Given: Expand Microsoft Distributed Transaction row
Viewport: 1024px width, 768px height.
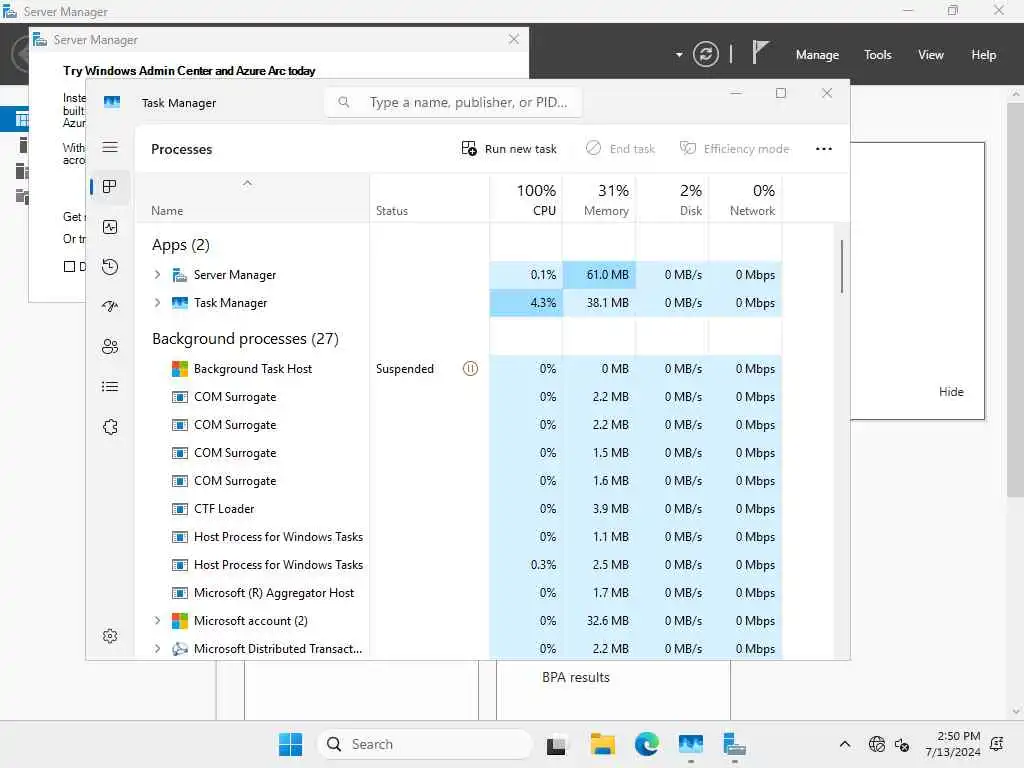Looking at the screenshot, I should click(157, 649).
